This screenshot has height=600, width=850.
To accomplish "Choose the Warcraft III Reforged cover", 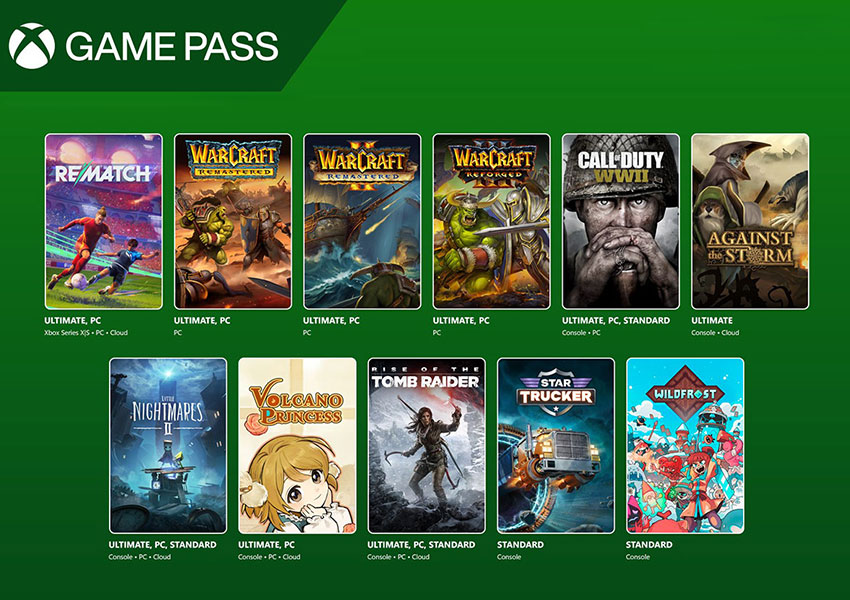I will click(492, 222).
